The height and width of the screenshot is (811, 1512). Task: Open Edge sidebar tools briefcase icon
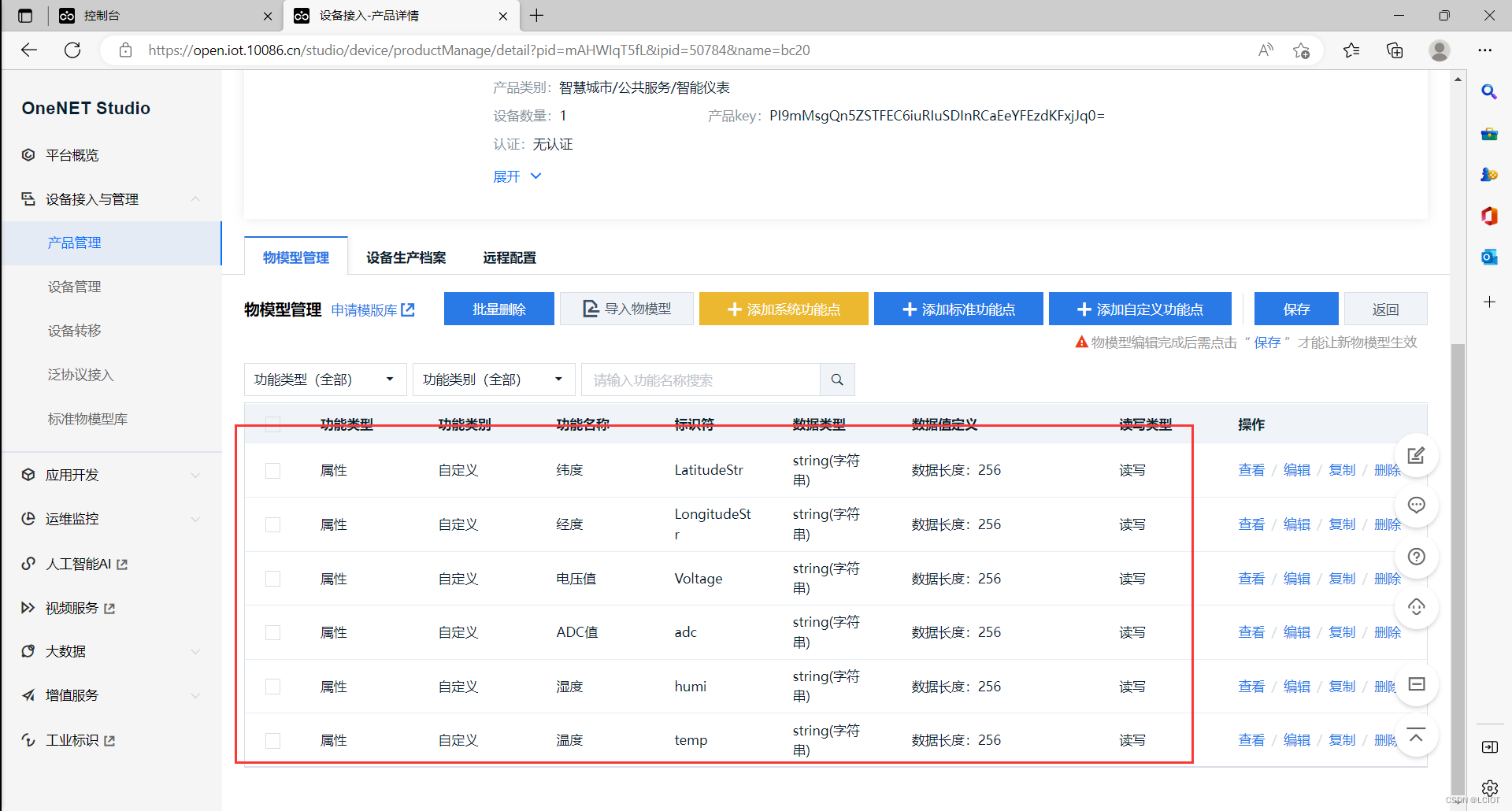tap(1489, 134)
